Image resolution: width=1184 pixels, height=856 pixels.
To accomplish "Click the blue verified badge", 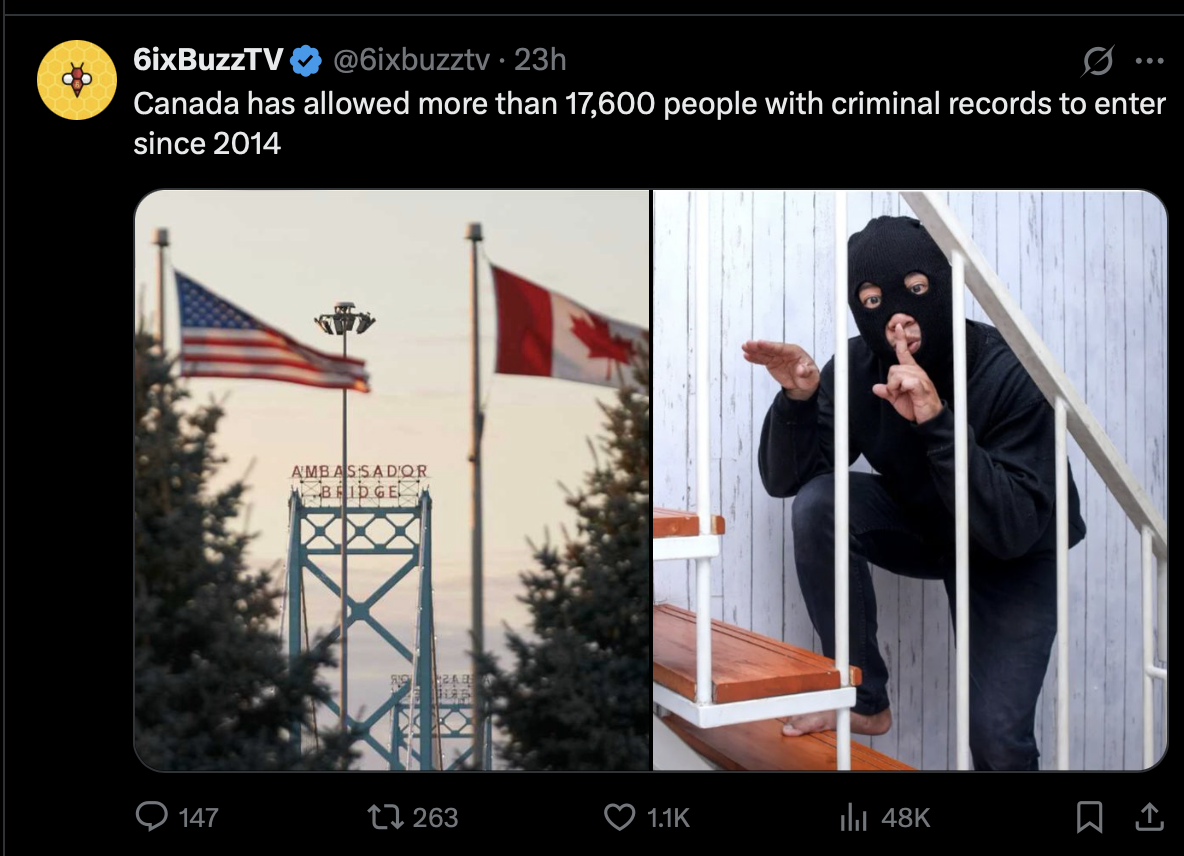I will 306,60.
